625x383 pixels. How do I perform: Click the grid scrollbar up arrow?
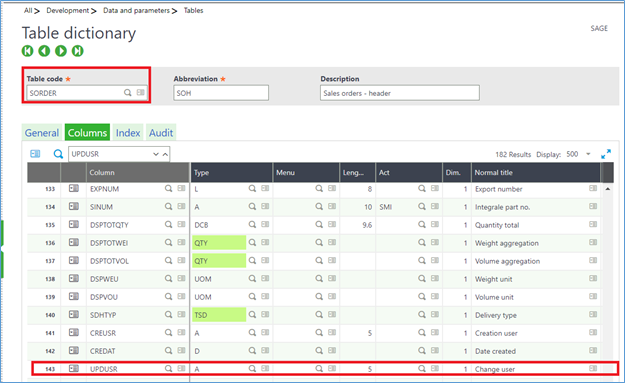click(x=607, y=189)
